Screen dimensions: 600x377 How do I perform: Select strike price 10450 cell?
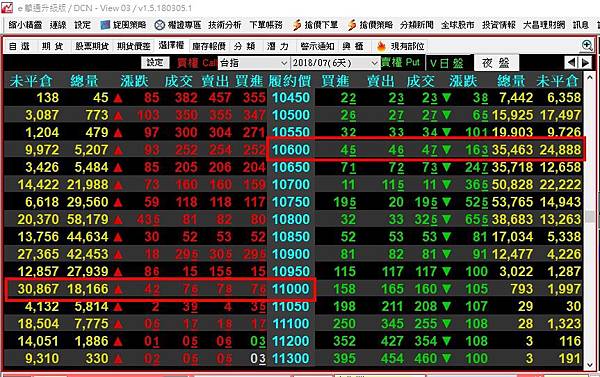click(291, 98)
